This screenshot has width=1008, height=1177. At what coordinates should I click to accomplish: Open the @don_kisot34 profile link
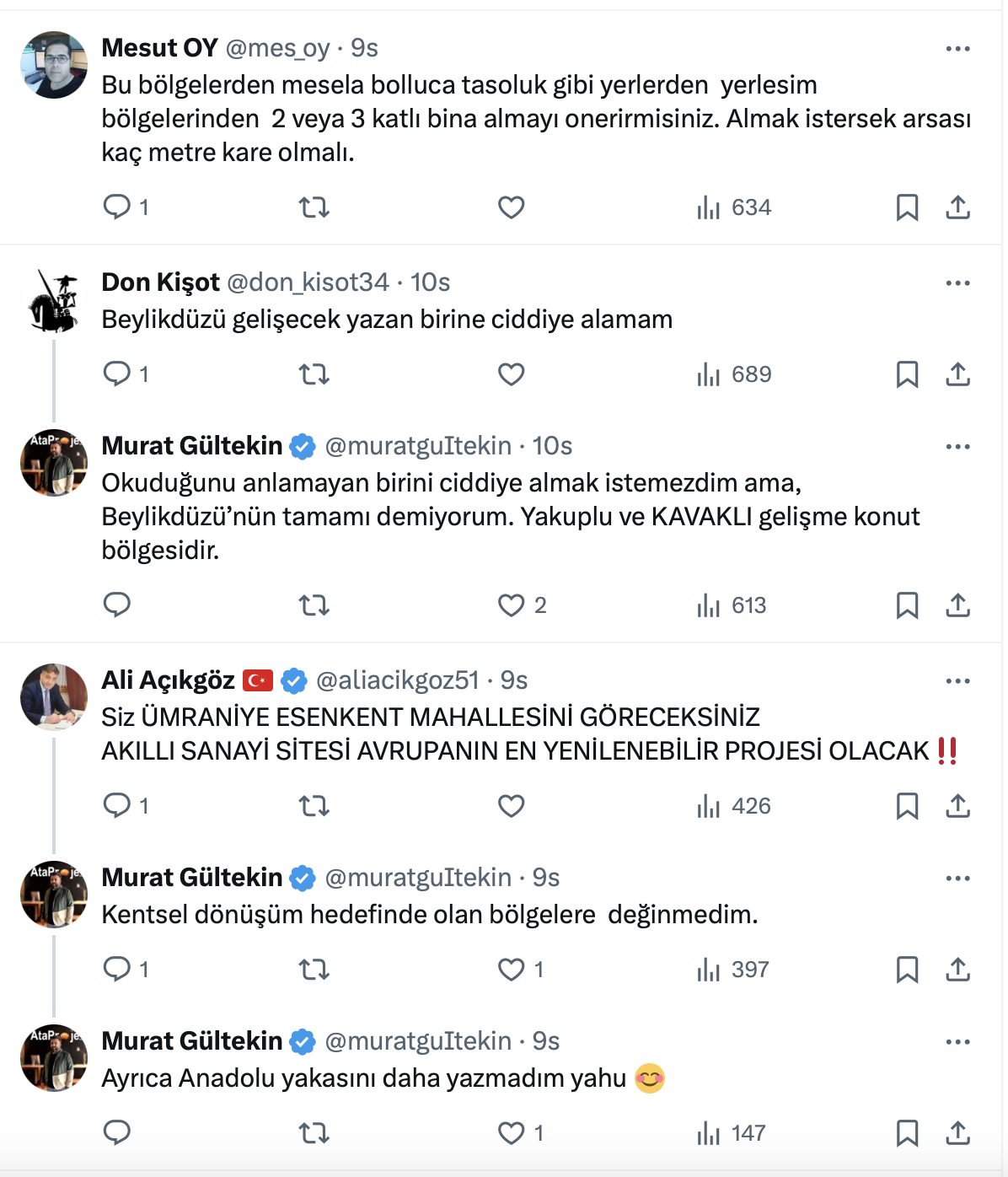click(x=308, y=282)
